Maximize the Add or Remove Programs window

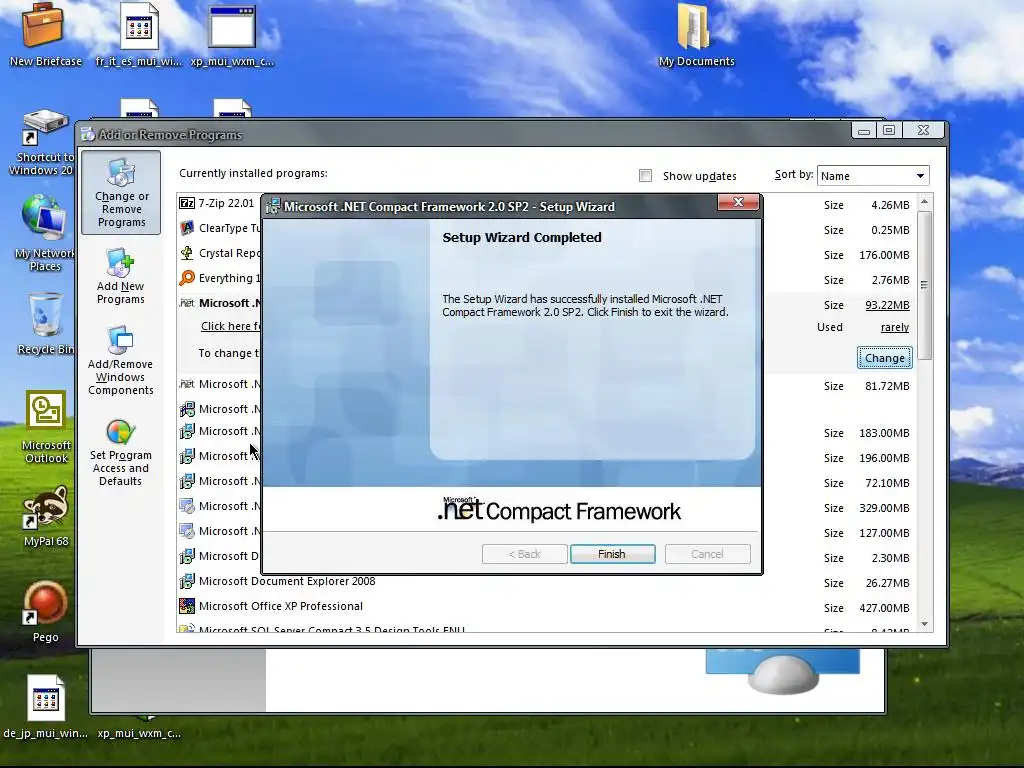pos(889,130)
